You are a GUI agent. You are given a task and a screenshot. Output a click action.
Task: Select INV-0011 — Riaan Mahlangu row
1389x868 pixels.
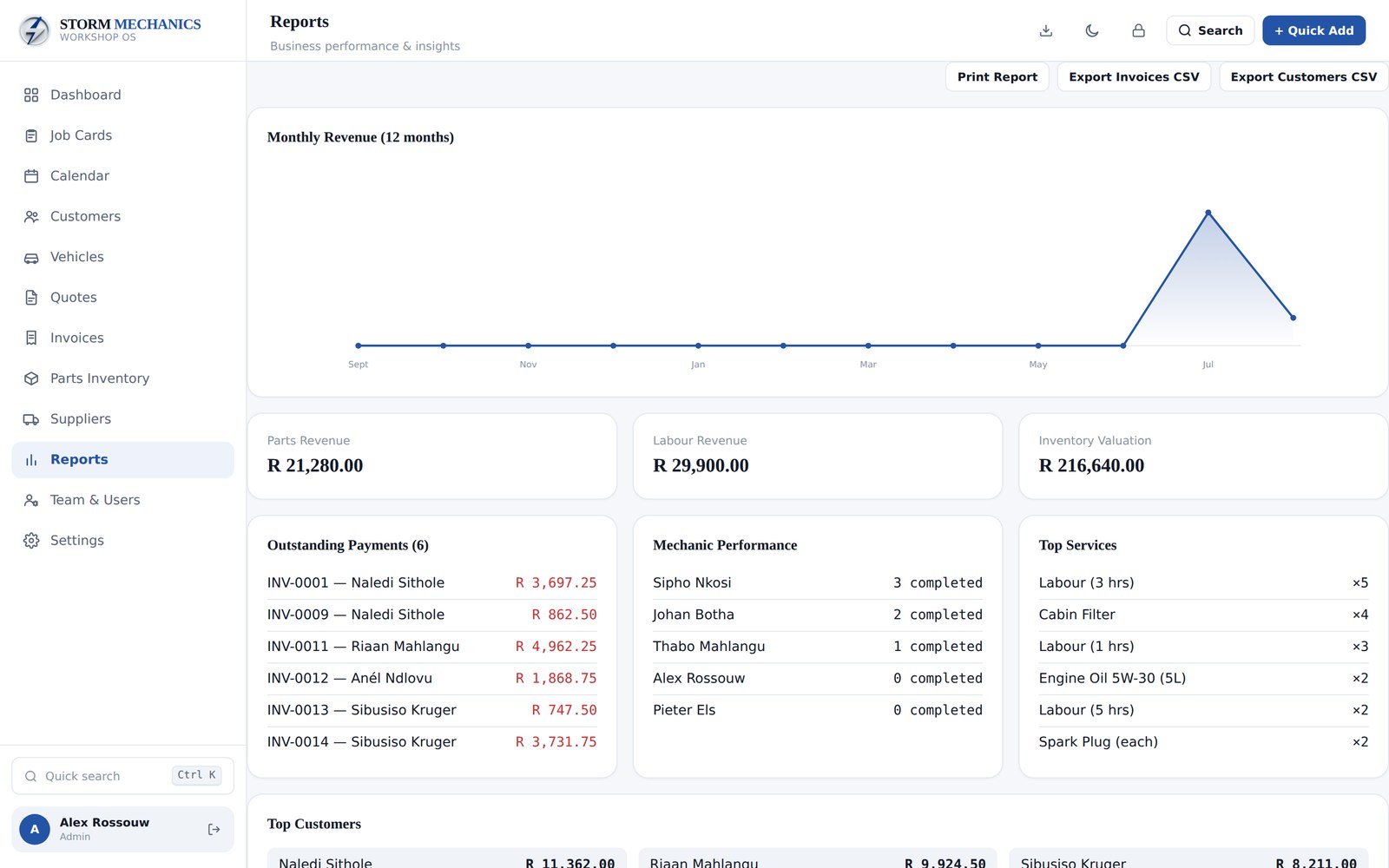pyautogui.click(x=432, y=647)
